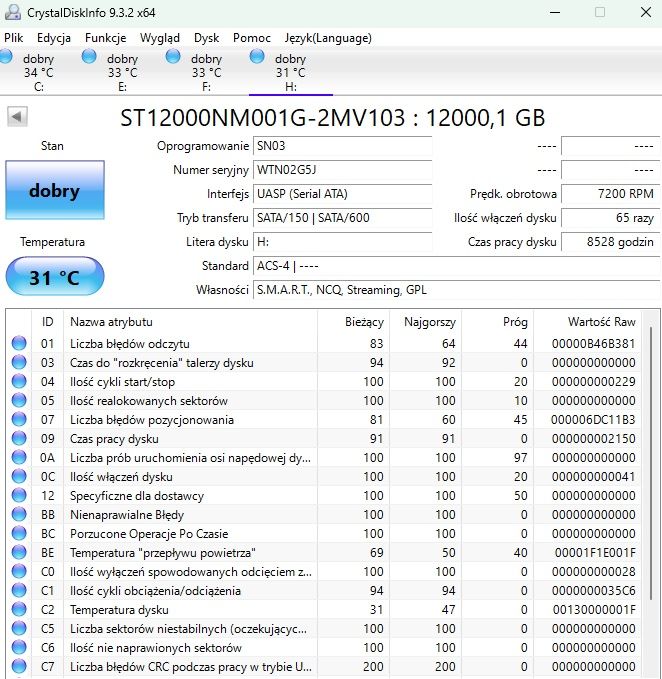Viewport: 662px width, 679px height.
Task: Click the Bieżący column header
Action: pyautogui.click(x=364, y=322)
